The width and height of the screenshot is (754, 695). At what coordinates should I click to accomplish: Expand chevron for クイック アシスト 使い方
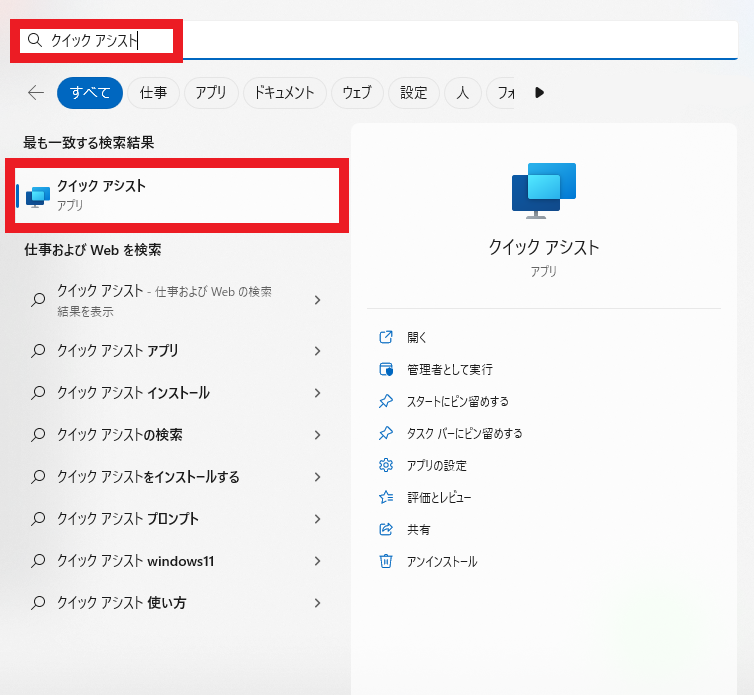[317, 603]
